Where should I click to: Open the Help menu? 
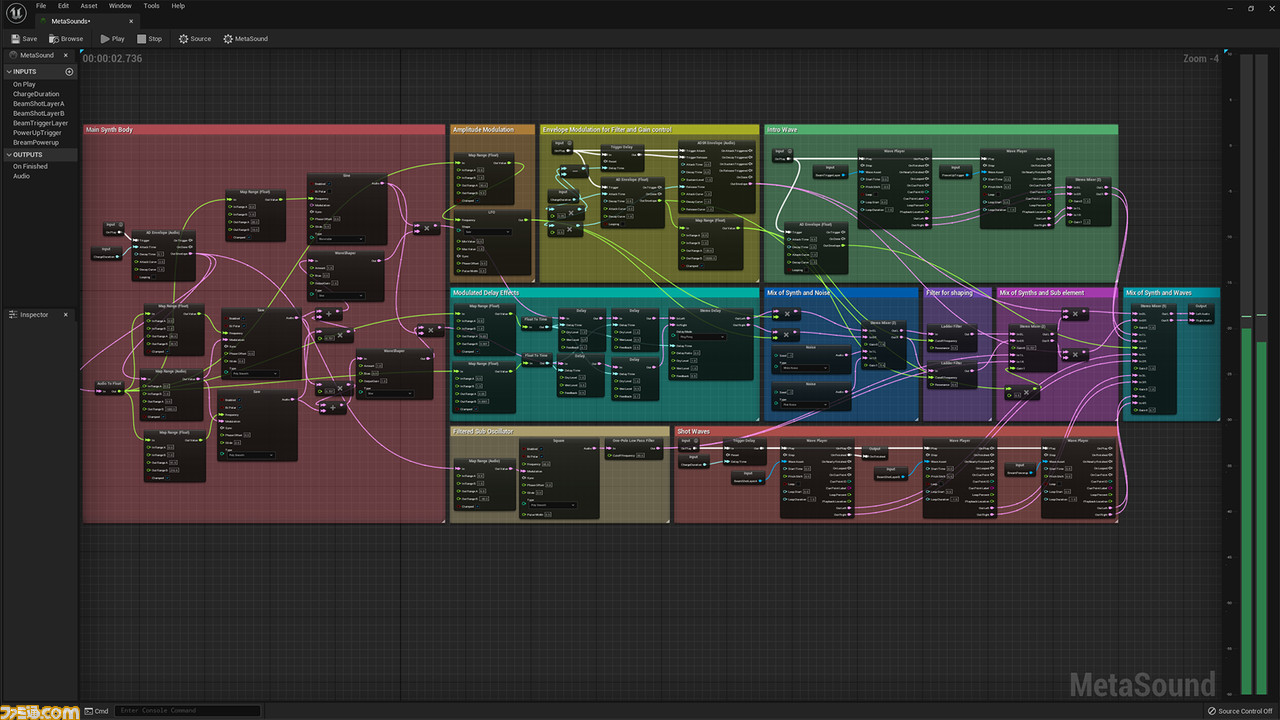click(178, 6)
